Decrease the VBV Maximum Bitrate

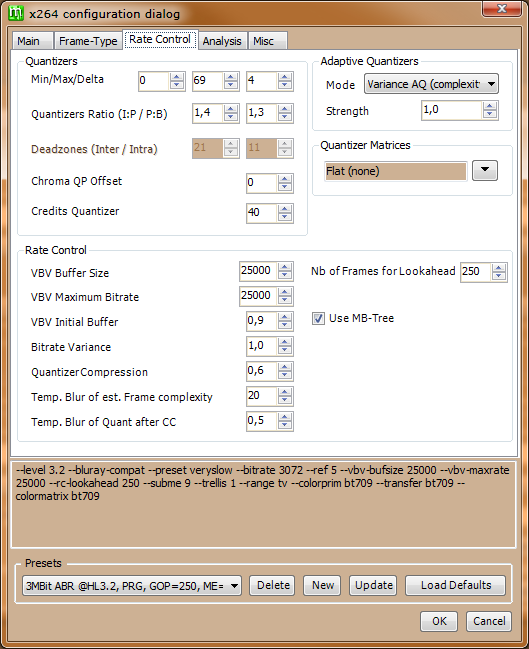(285, 300)
